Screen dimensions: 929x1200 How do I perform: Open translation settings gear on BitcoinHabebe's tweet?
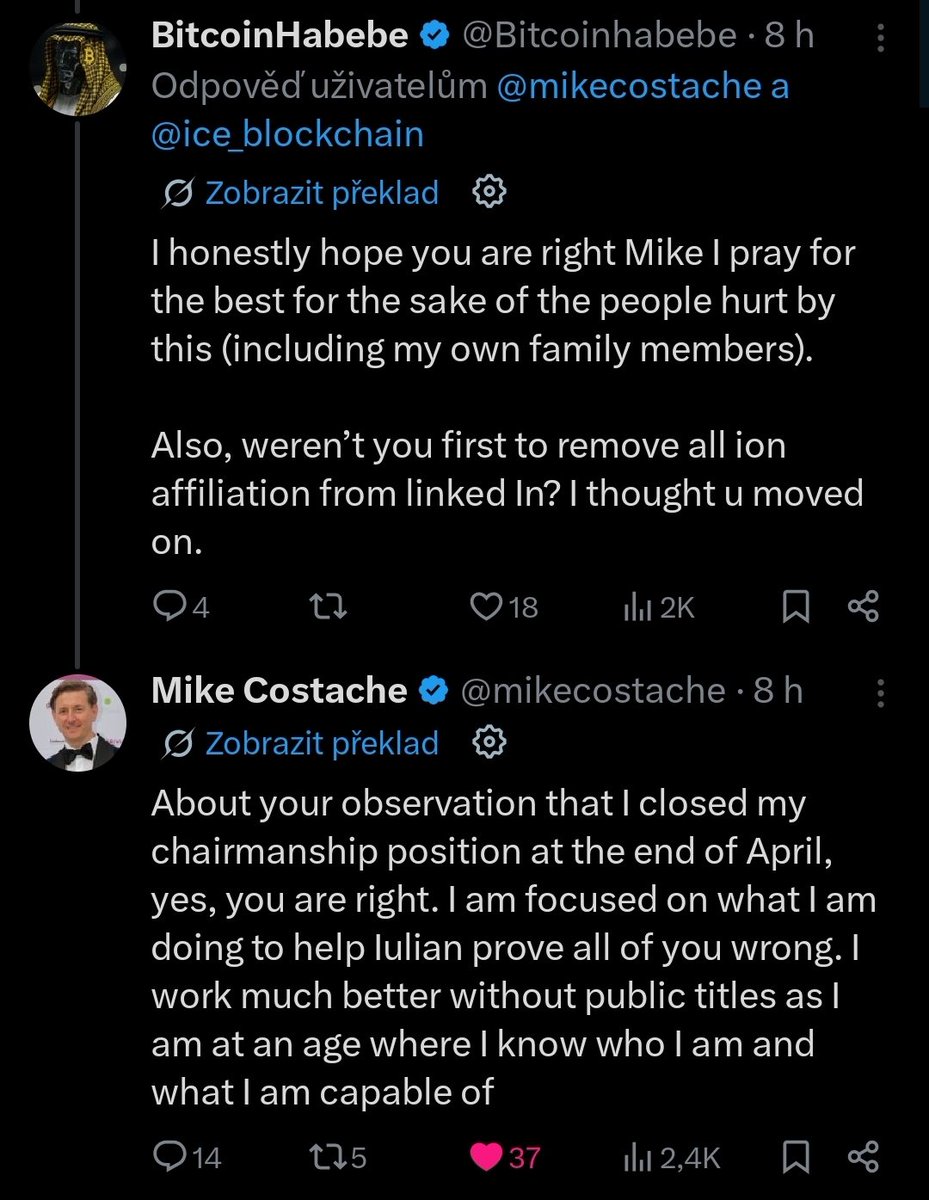click(x=490, y=193)
